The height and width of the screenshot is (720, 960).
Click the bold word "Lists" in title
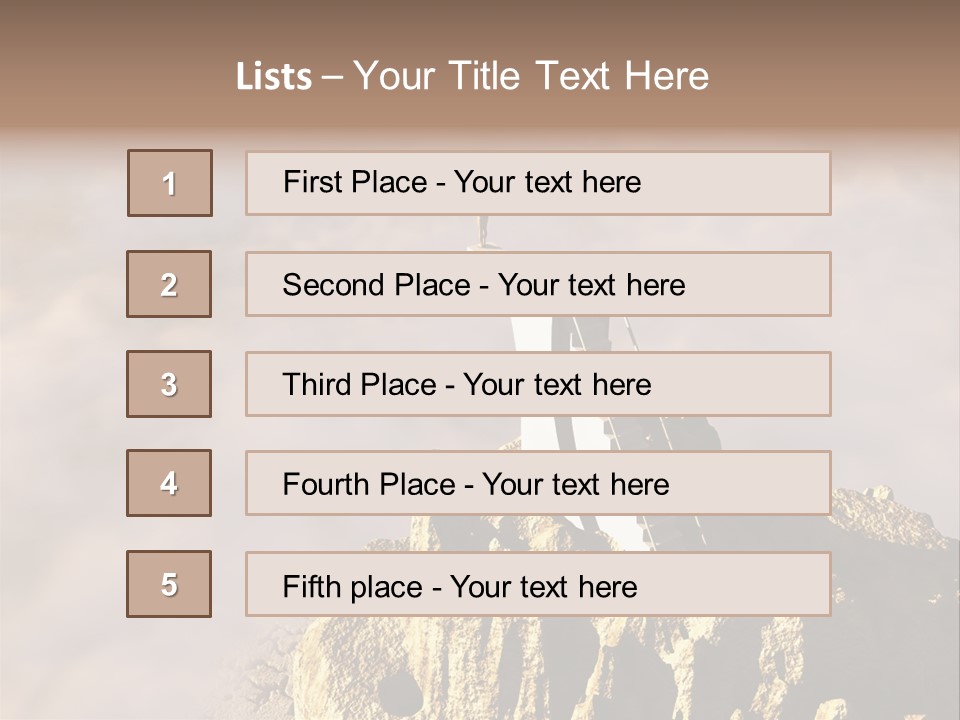tap(274, 77)
